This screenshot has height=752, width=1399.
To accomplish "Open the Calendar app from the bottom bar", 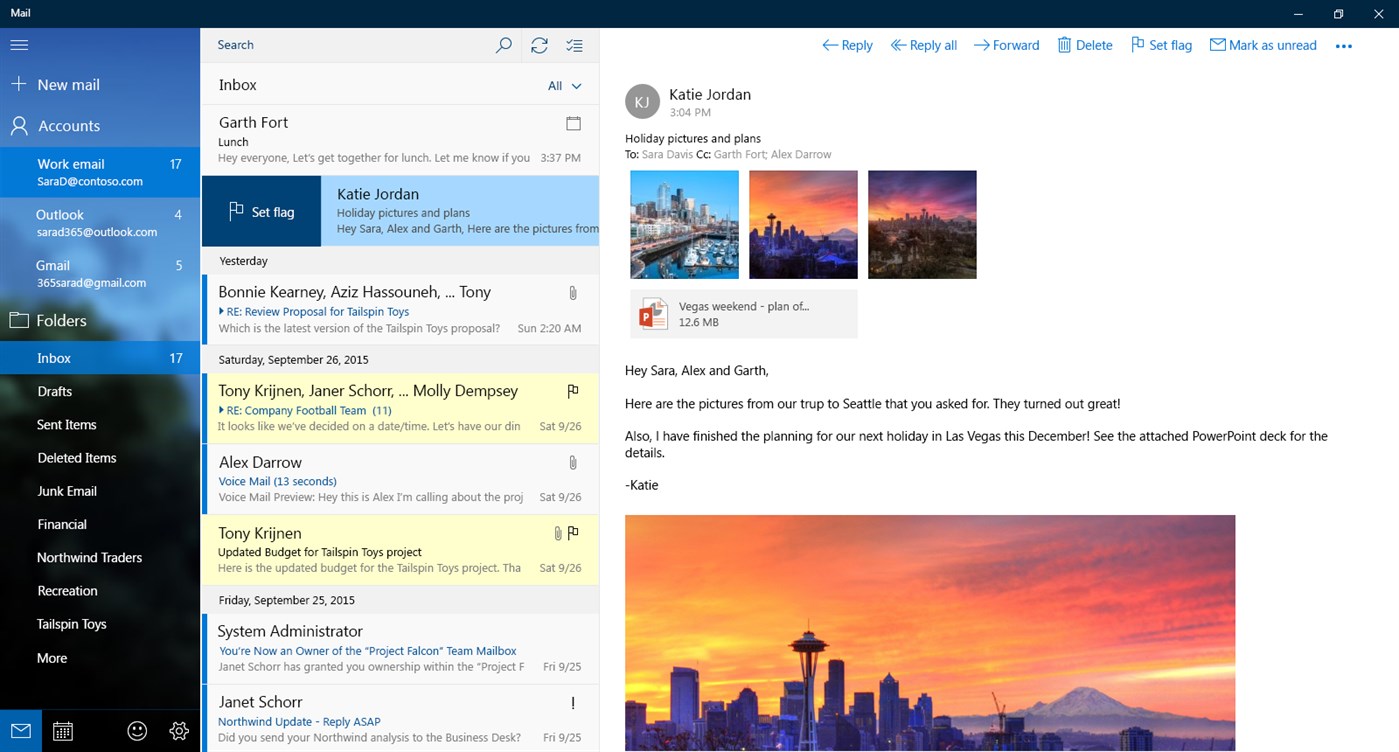I will [62, 730].
